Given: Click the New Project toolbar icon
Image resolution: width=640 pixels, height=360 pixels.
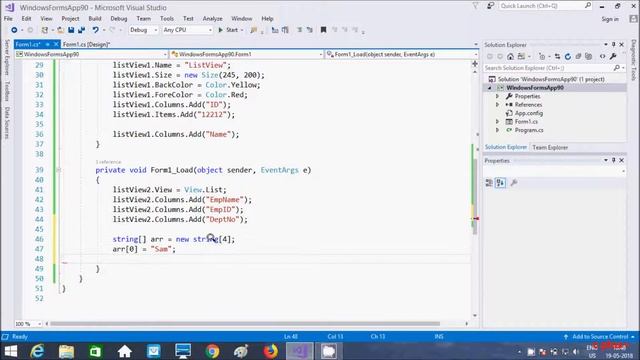Looking at the screenshot, I should point(45,30).
